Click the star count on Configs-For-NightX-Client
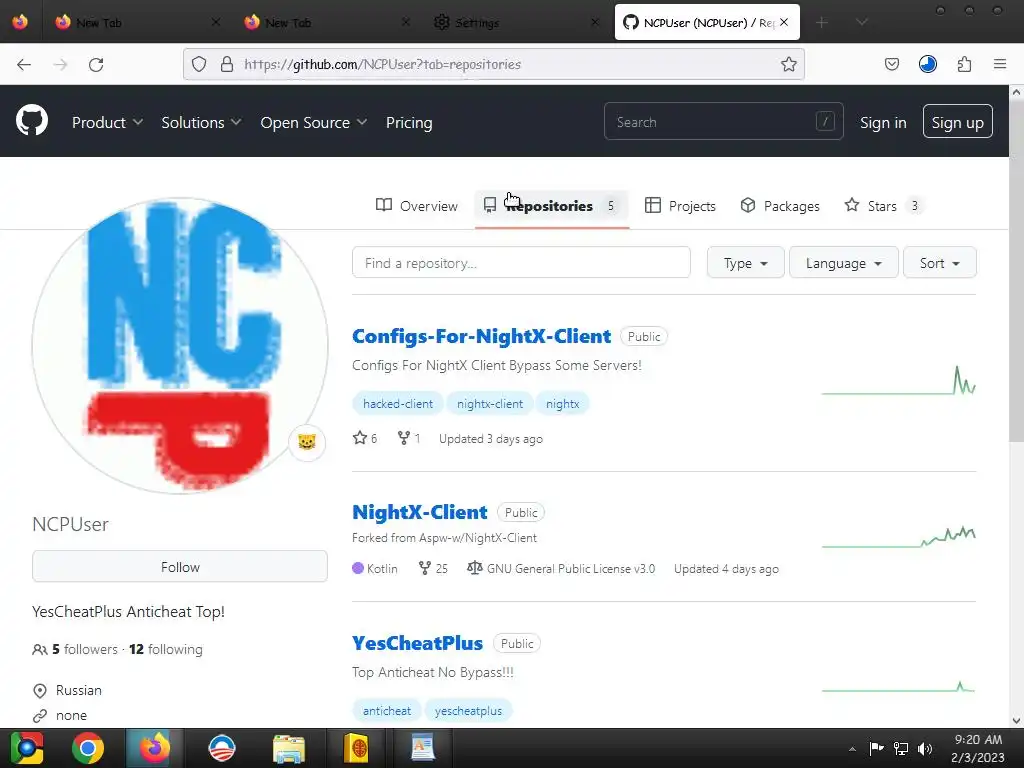 tap(365, 438)
